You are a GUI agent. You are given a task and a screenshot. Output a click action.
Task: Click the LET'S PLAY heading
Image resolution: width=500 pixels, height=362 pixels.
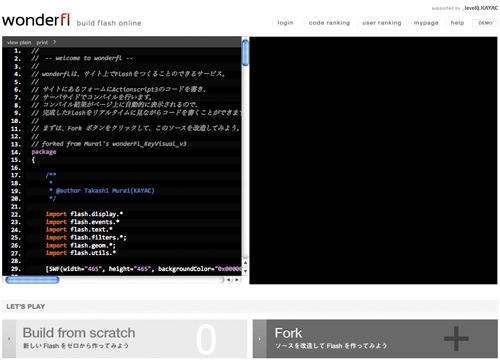tap(26, 306)
